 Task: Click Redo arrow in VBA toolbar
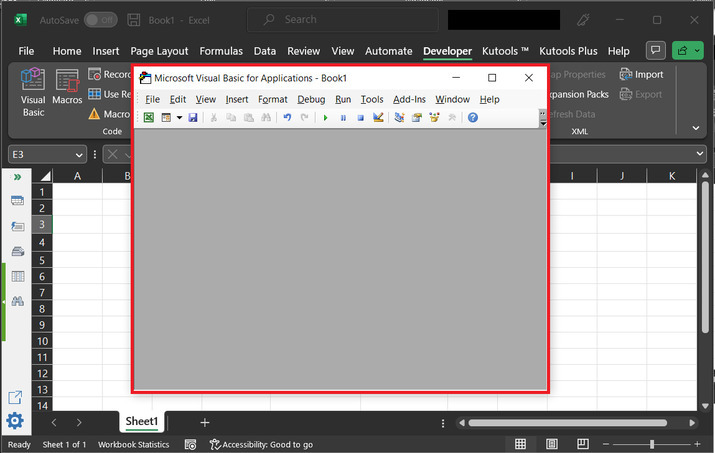click(304, 118)
